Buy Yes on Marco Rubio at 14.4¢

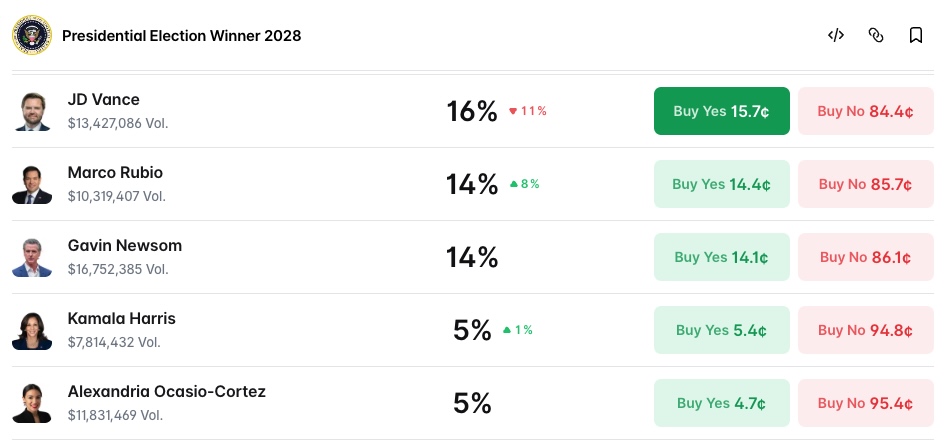point(722,184)
